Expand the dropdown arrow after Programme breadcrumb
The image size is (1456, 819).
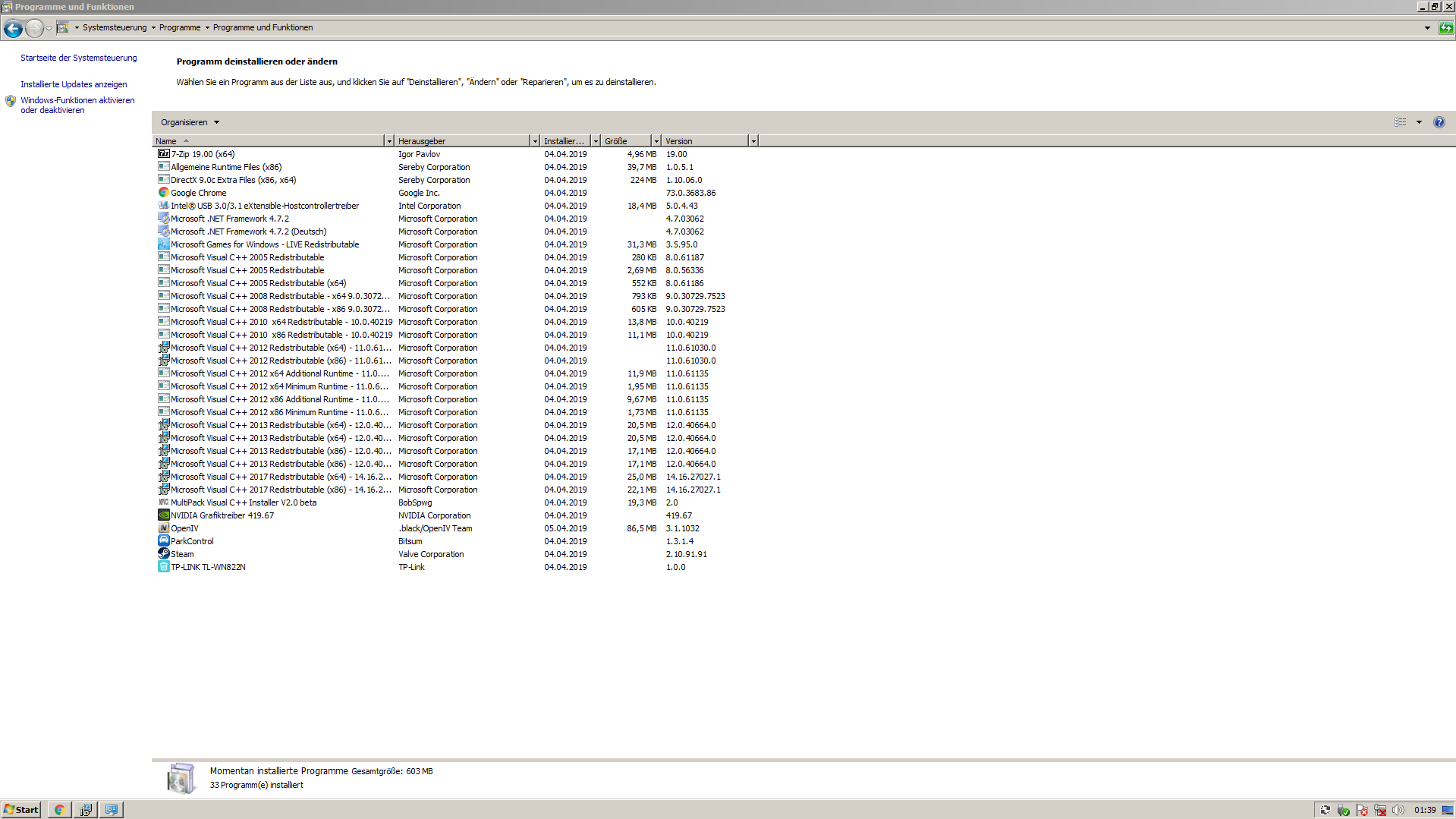[207, 27]
